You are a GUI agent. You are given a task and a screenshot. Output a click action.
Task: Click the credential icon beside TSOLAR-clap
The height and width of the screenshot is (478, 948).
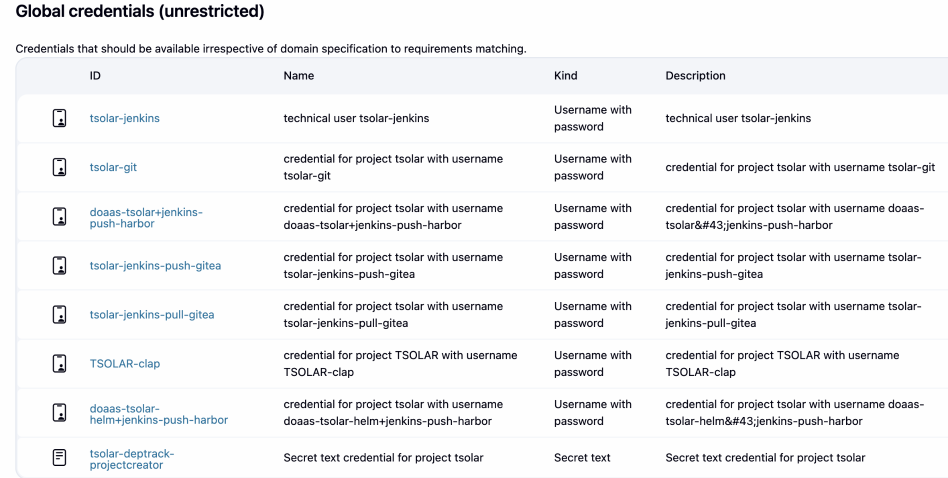(x=59, y=363)
